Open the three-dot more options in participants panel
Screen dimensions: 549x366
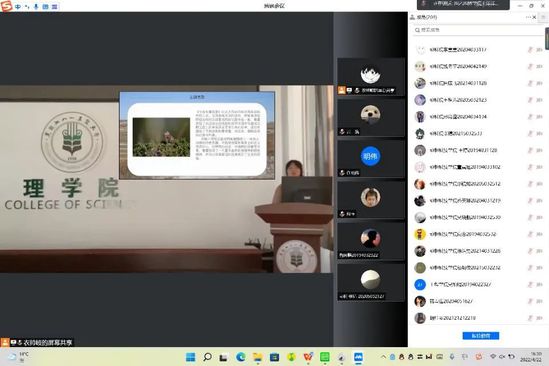pyautogui.click(x=528, y=17)
